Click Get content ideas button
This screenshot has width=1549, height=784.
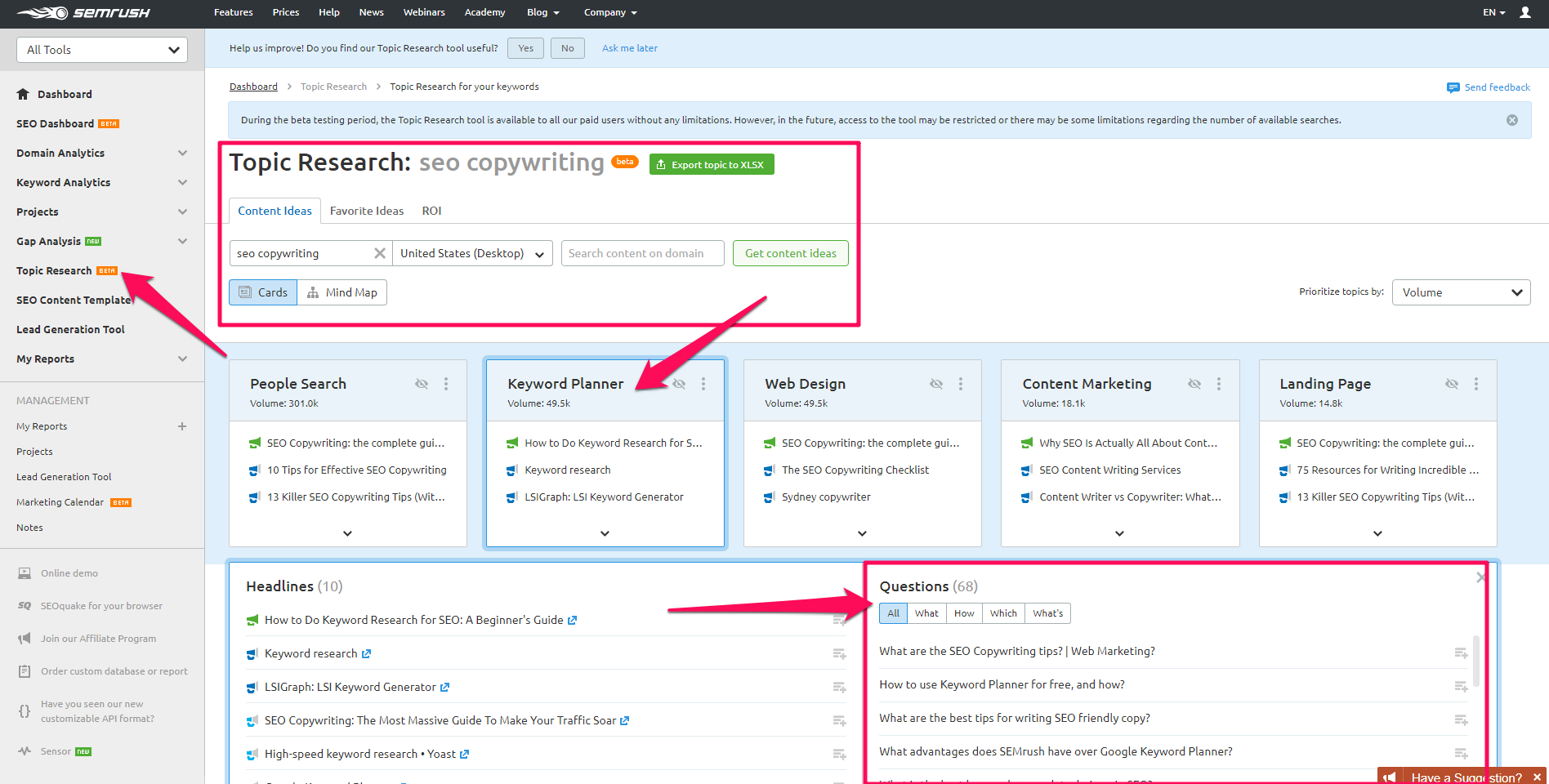pos(790,253)
